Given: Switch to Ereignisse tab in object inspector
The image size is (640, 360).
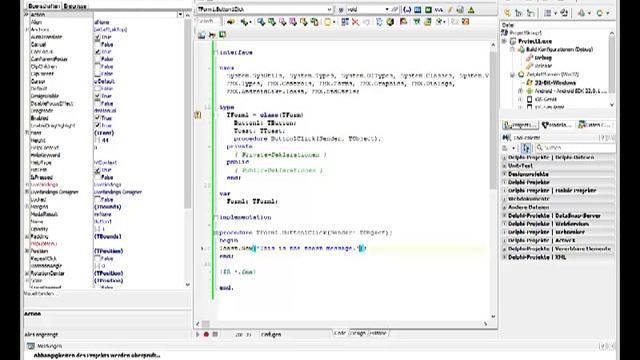Looking at the screenshot, I should [x=75, y=6].
